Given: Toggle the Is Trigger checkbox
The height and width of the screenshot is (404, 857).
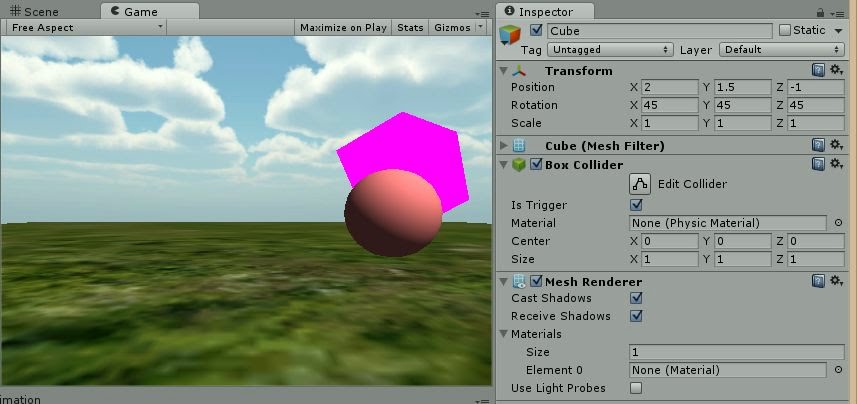Looking at the screenshot, I should (x=636, y=205).
